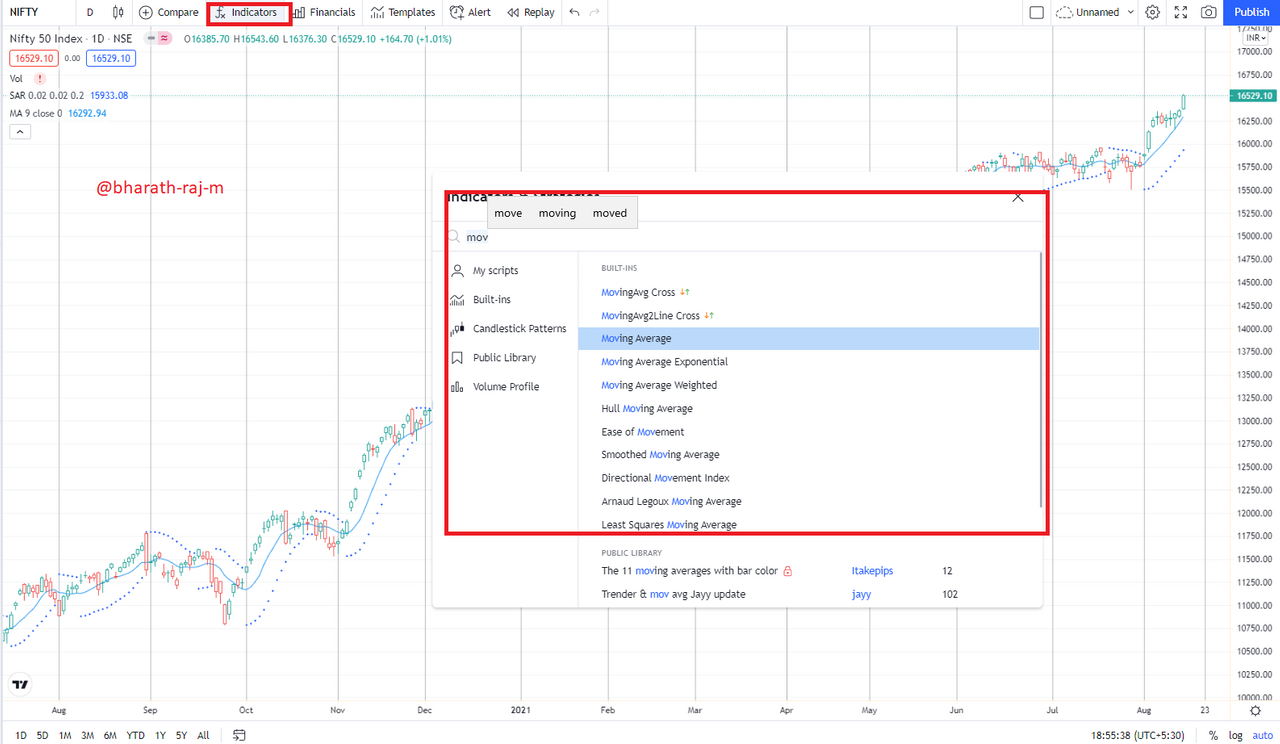
Task: Click the redo arrow icon
Action: click(x=596, y=12)
